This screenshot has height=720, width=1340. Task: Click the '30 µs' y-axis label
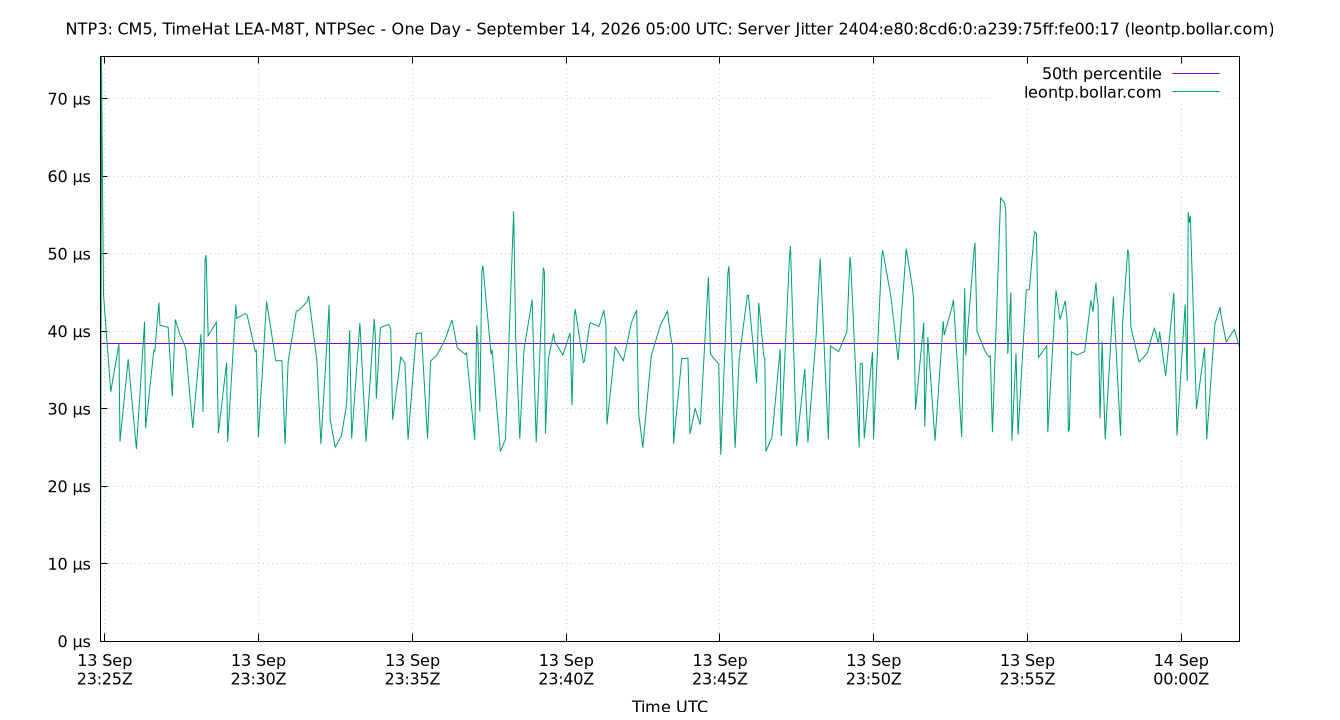pos(68,409)
